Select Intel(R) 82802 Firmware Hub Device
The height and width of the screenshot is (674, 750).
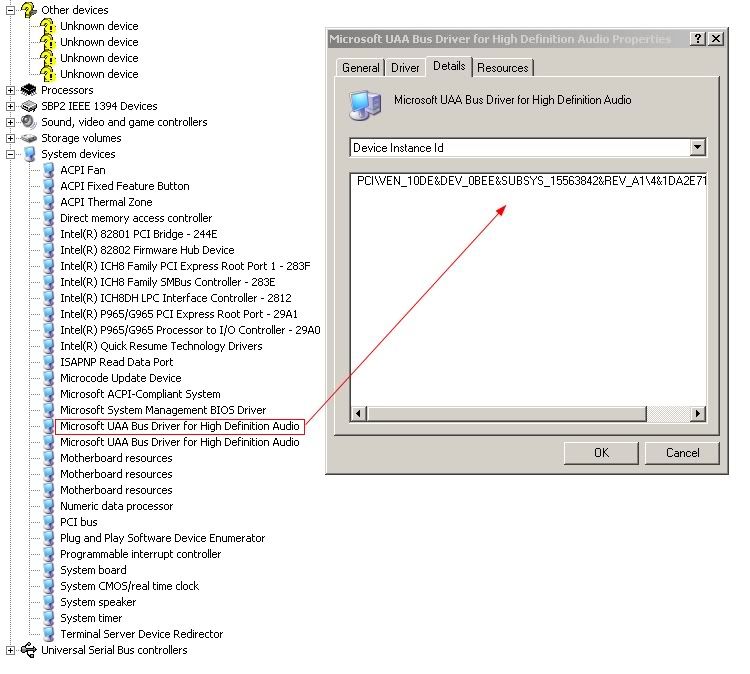click(147, 250)
